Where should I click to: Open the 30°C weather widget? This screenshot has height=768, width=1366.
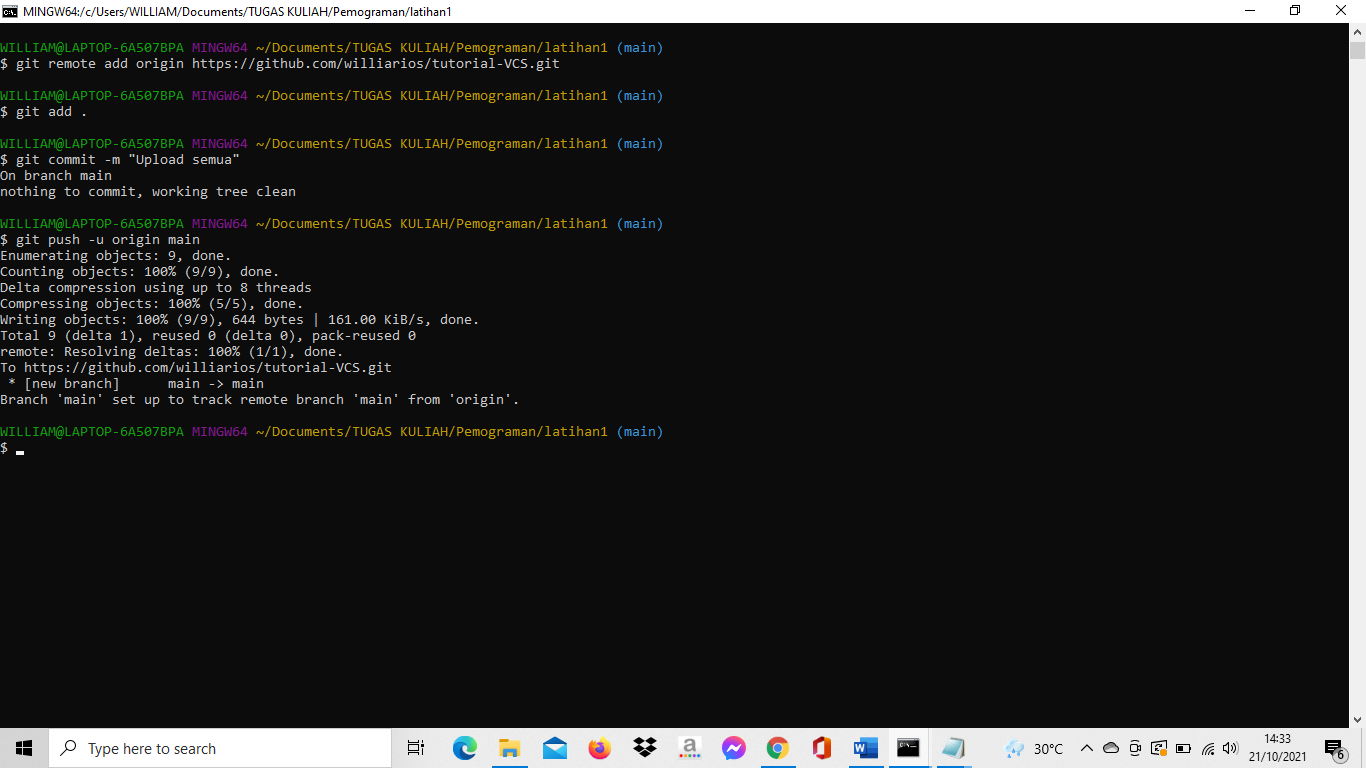point(1034,748)
